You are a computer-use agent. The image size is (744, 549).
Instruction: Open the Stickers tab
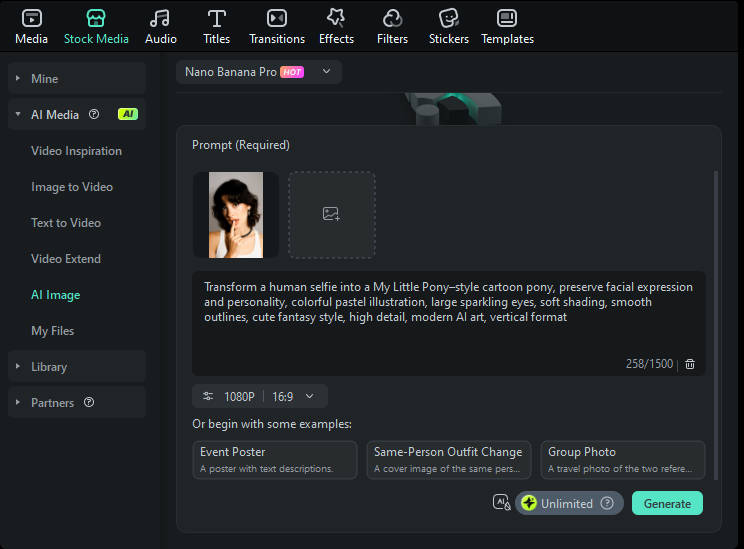[x=448, y=27]
